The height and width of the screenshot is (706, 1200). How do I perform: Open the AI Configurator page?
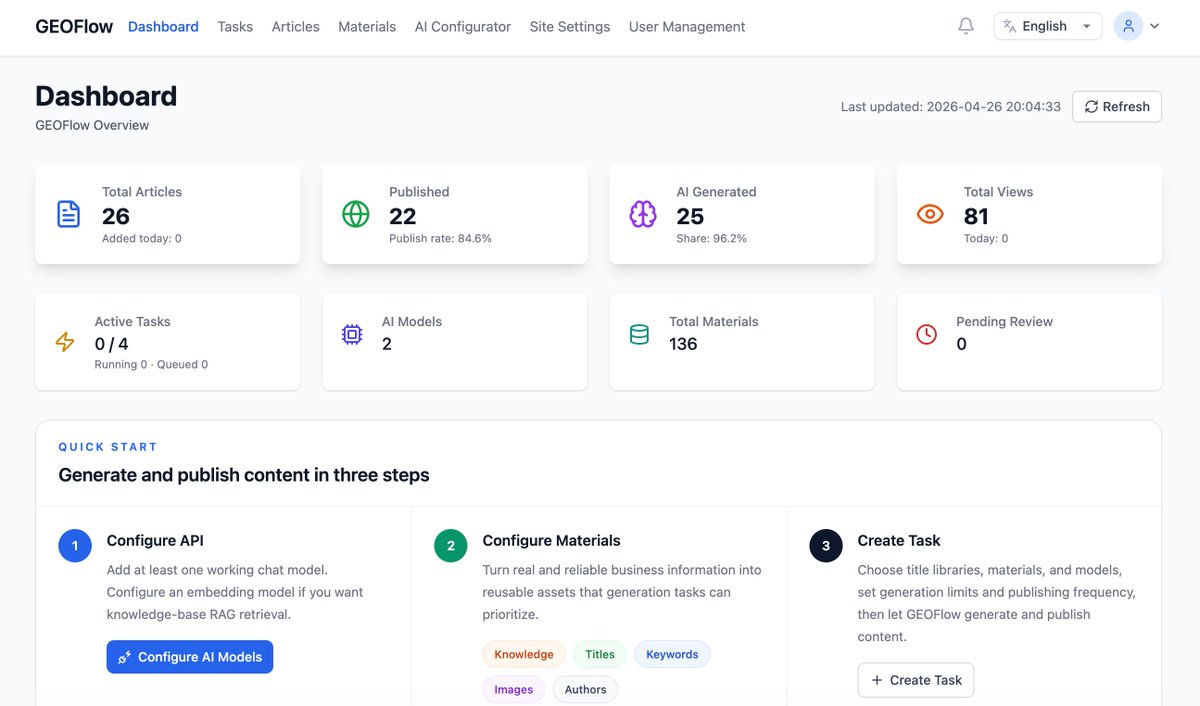point(463,27)
